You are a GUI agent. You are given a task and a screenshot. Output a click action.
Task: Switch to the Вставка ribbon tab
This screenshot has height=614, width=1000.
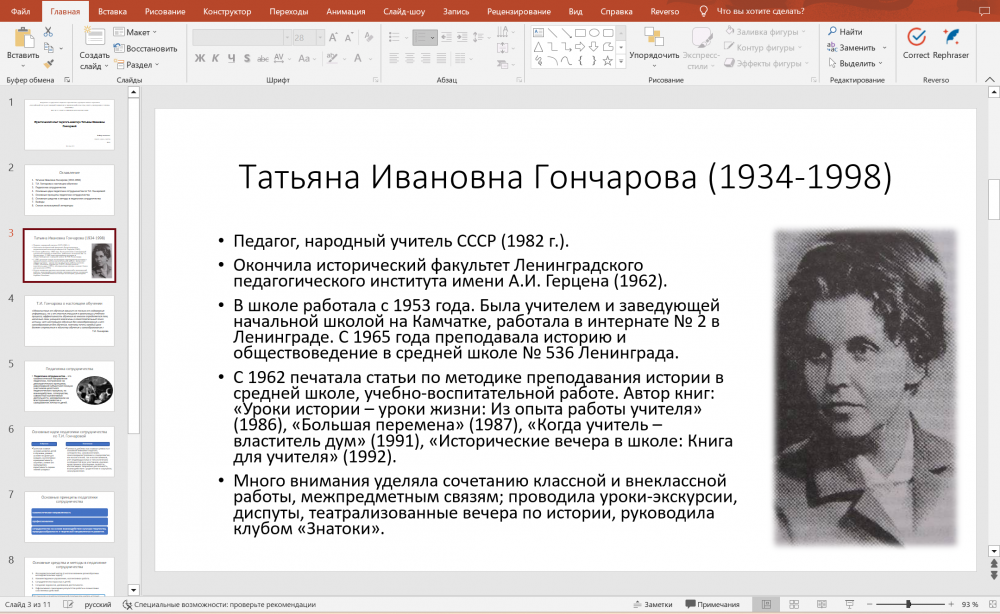(113, 11)
